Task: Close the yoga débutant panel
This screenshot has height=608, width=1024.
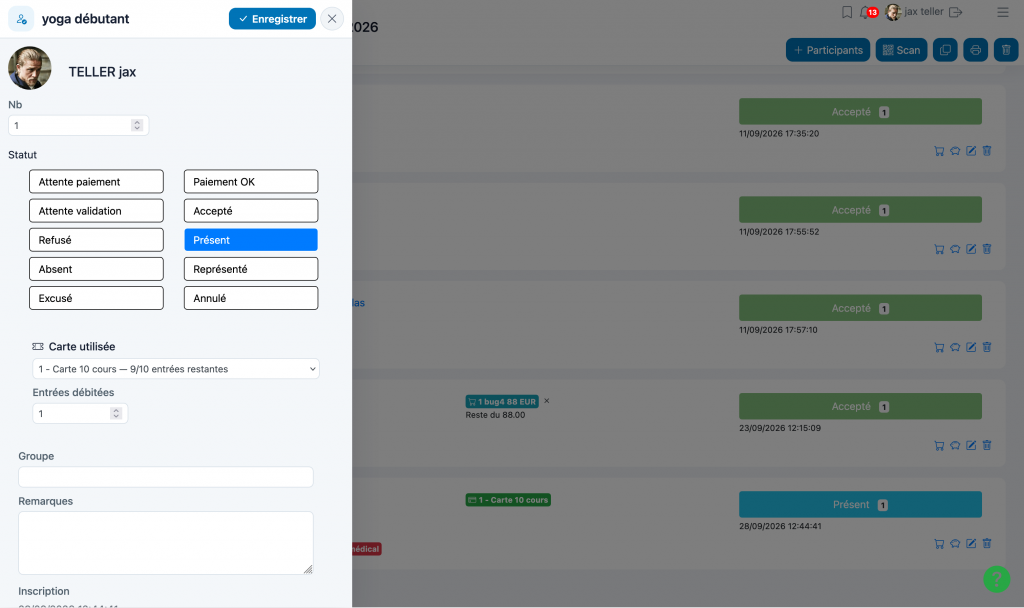Action: point(332,19)
